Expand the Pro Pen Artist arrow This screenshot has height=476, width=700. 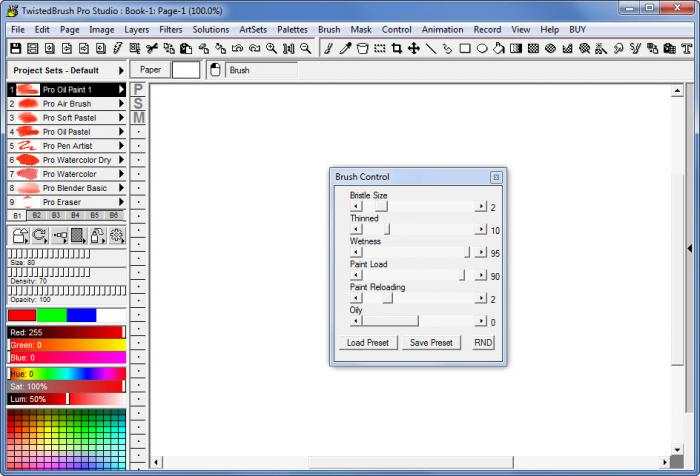[121, 146]
